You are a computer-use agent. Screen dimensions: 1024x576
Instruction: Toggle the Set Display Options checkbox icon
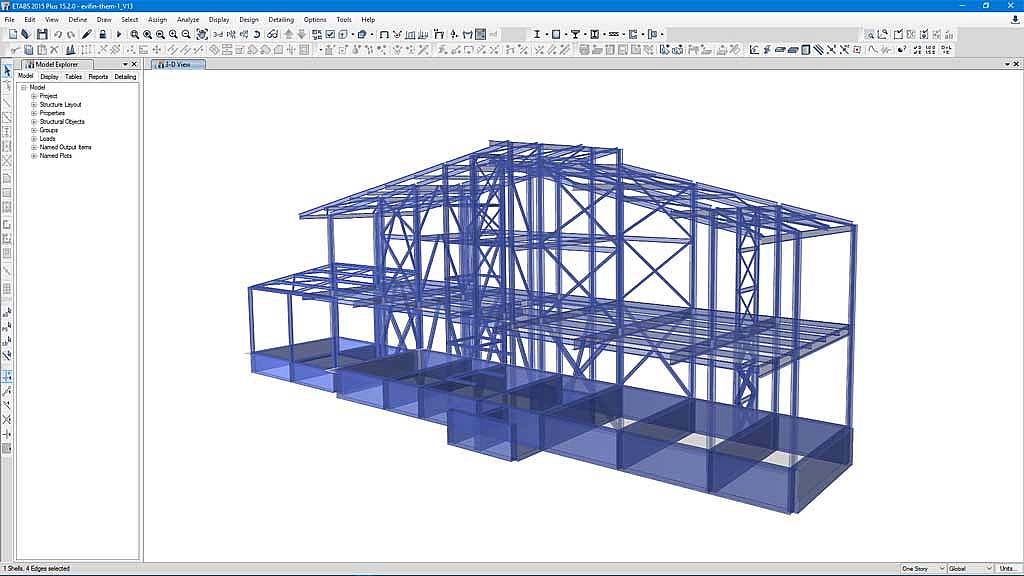pyautogui.click(x=331, y=34)
